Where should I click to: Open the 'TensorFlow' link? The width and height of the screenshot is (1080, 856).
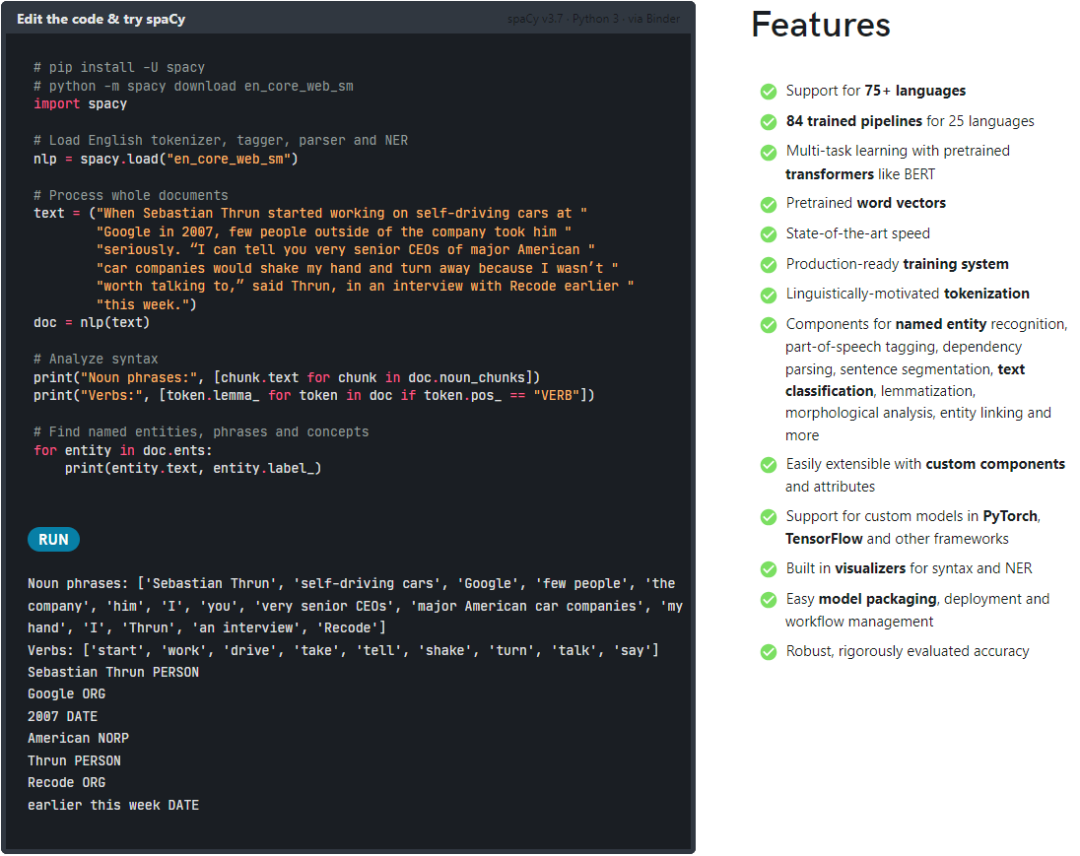tap(824, 539)
